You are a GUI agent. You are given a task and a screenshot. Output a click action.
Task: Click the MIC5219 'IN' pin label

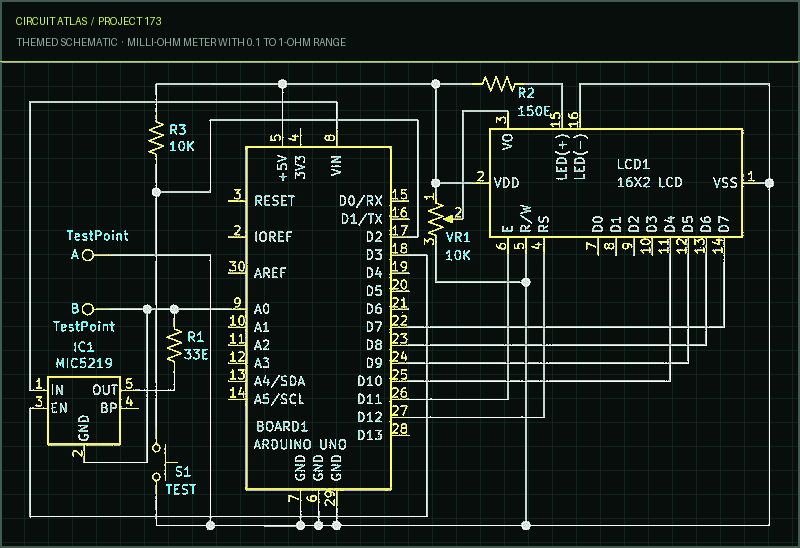point(57,390)
